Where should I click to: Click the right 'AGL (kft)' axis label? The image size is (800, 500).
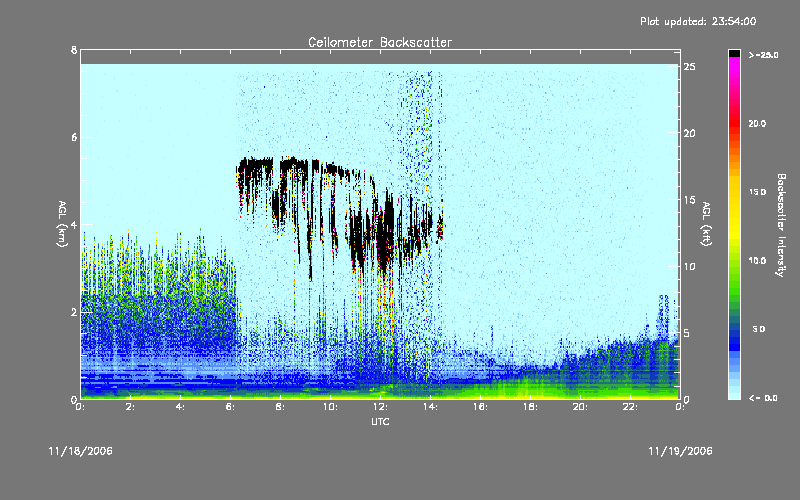click(x=706, y=224)
